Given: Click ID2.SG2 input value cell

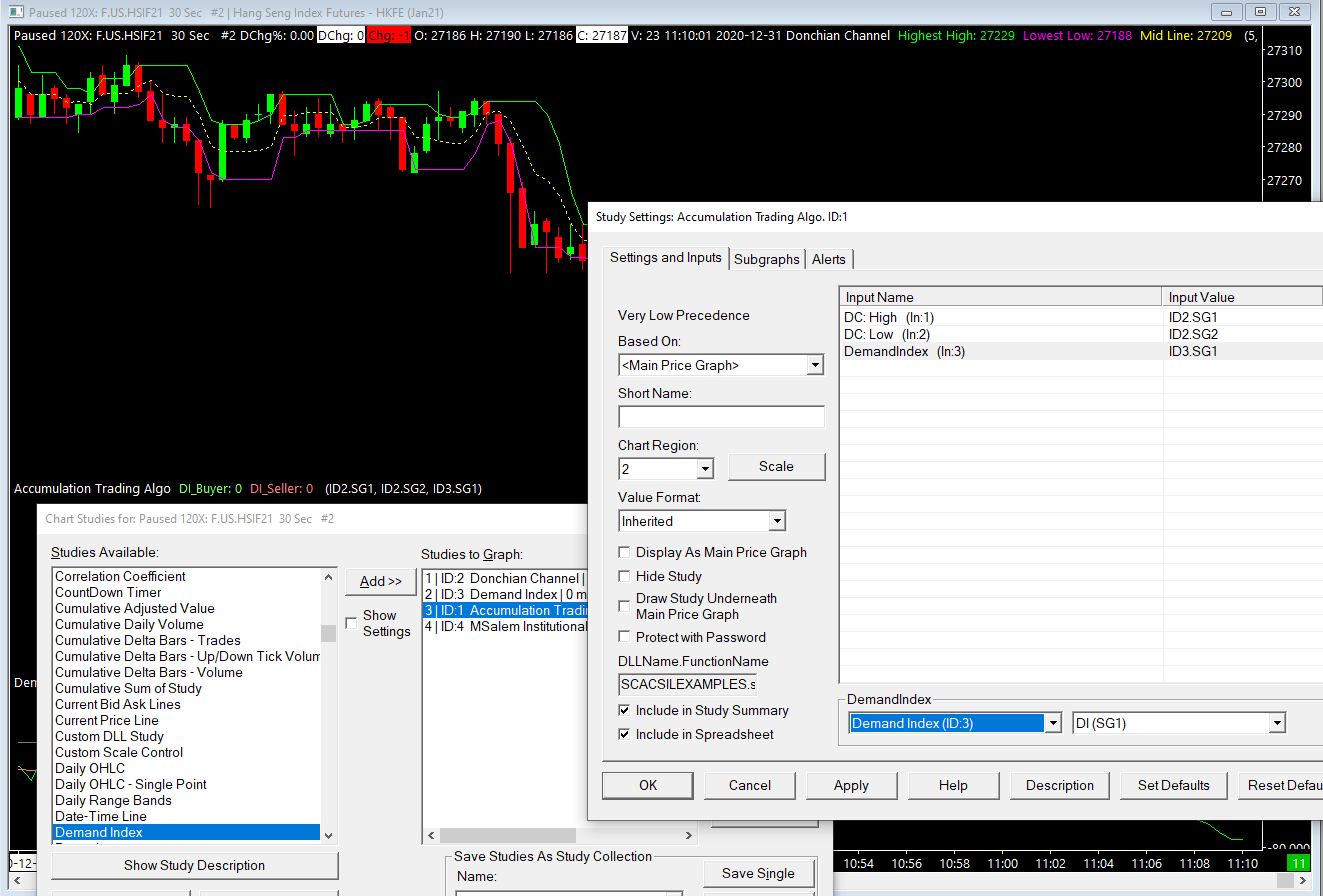Looking at the screenshot, I should pyautogui.click(x=1243, y=334).
